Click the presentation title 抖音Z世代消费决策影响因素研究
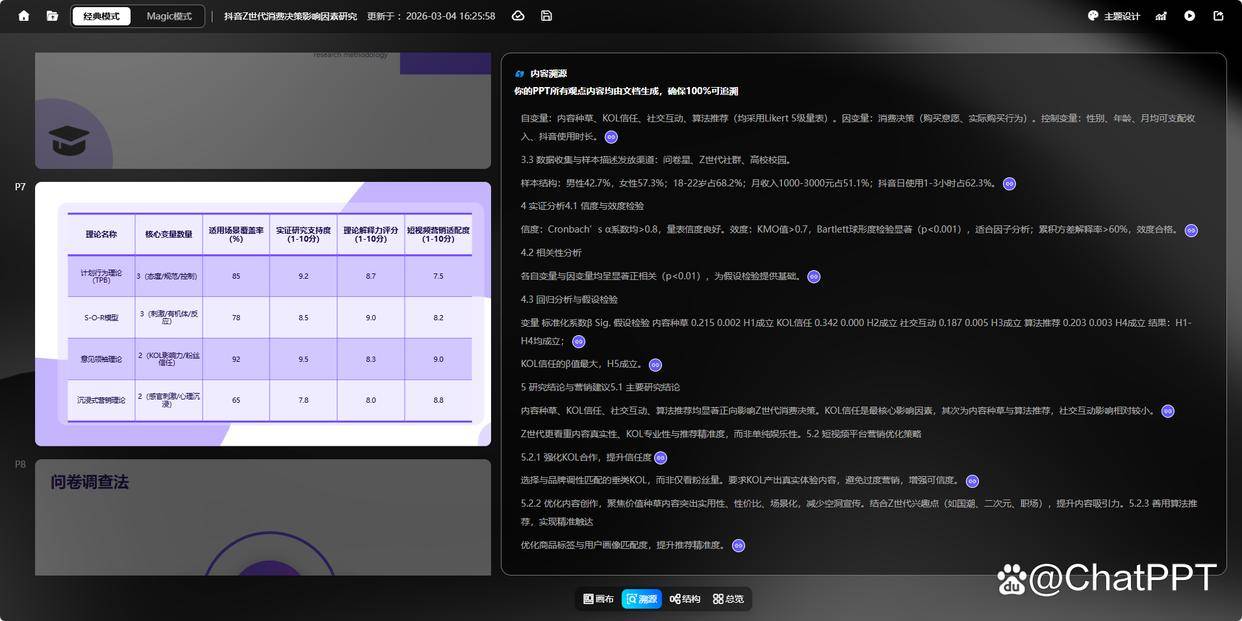The width and height of the screenshot is (1242, 621). (x=290, y=16)
